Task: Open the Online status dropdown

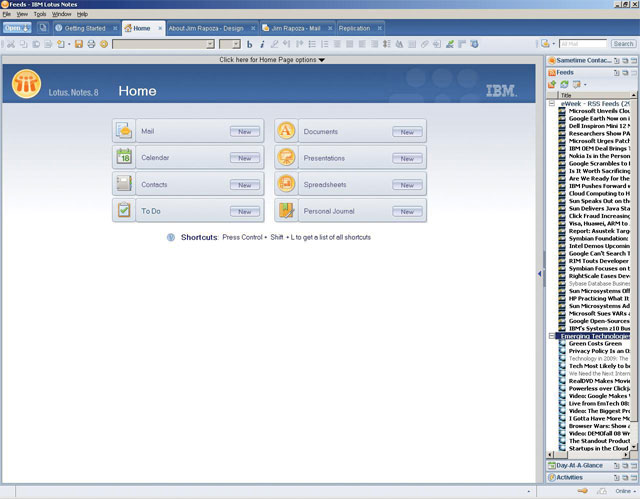Action: coord(626,491)
